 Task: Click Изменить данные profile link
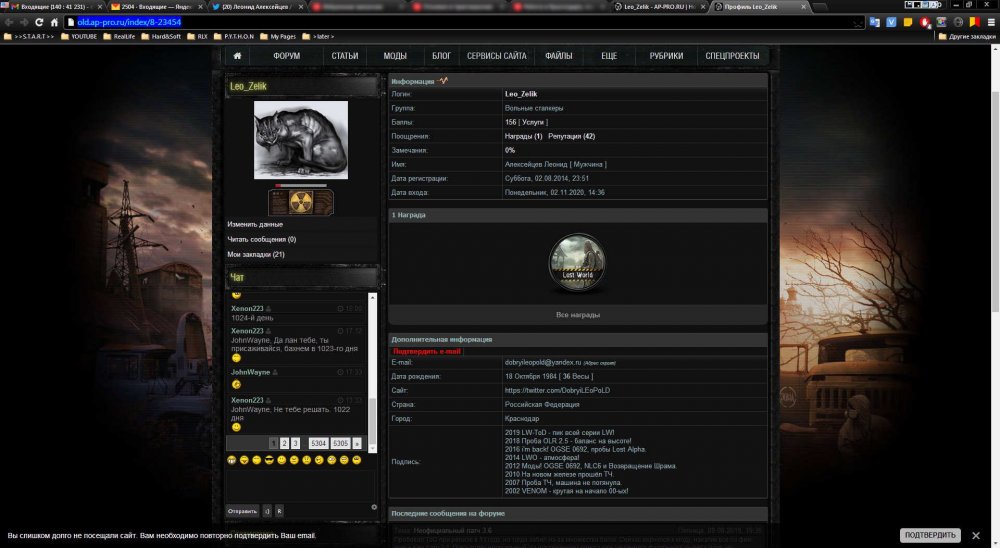[255, 224]
